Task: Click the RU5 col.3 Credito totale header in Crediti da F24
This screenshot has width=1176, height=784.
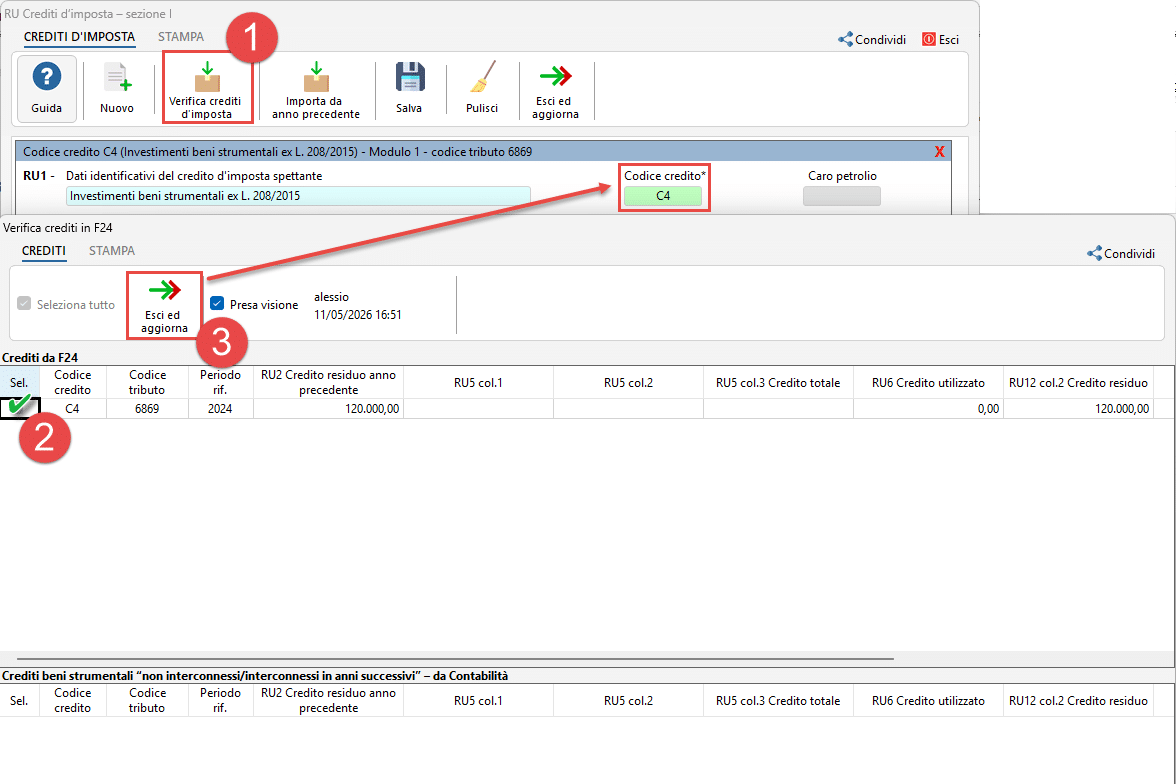Action: [778, 383]
